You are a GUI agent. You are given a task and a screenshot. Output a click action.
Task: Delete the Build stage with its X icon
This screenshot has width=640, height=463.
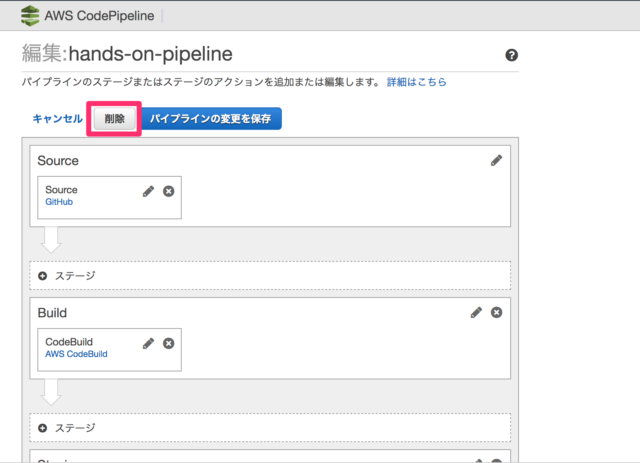[496, 312]
